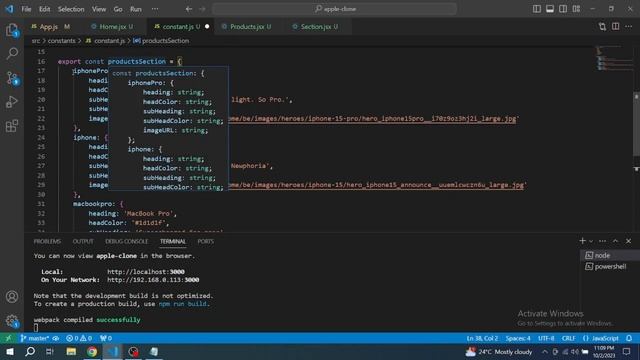
Task: Open the Source Control view
Action: (12, 78)
